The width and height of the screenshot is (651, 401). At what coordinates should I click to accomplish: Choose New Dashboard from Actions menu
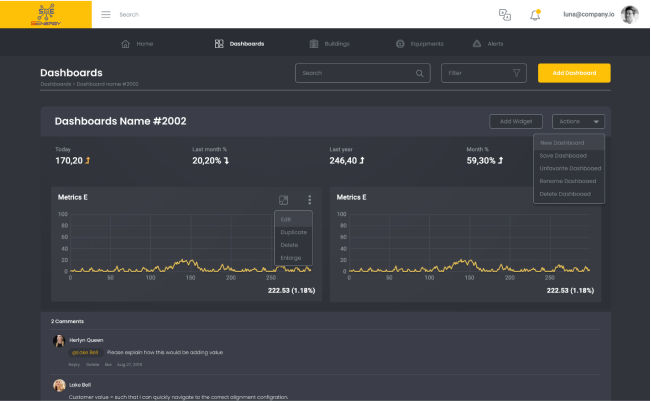[569, 143]
